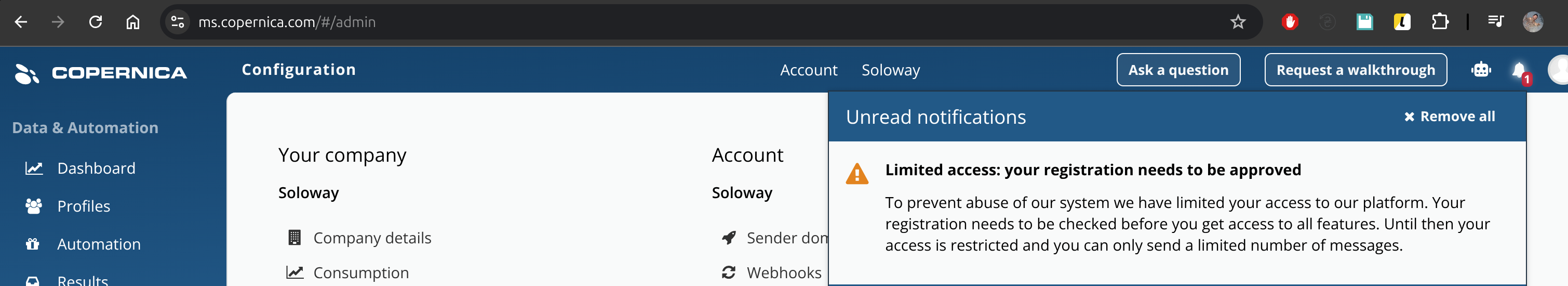Image resolution: width=1568 pixels, height=286 pixels.
Task: Remove all unread notifications
Action: tap(1449, 116)
